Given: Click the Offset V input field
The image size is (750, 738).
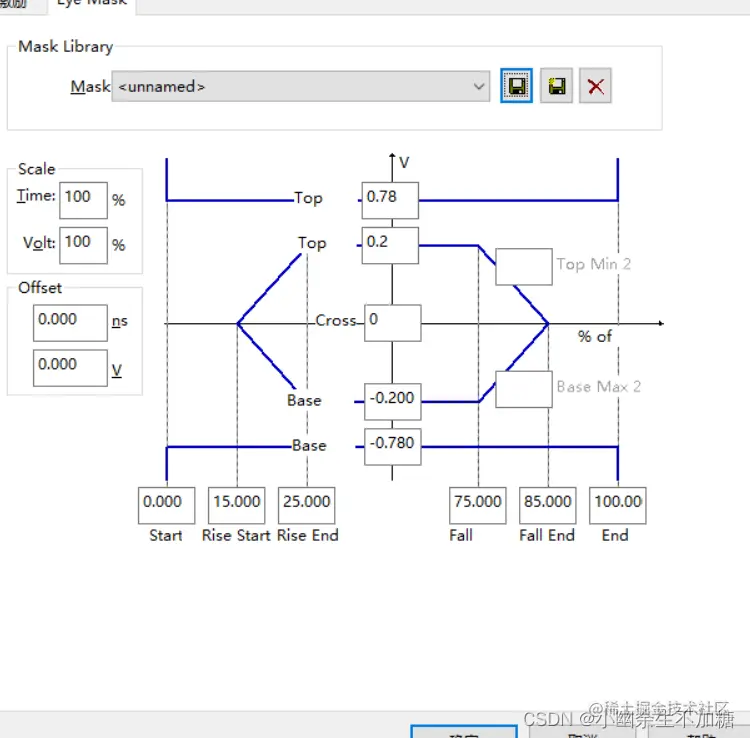Looking at the screenshot, I should point(70,368).
